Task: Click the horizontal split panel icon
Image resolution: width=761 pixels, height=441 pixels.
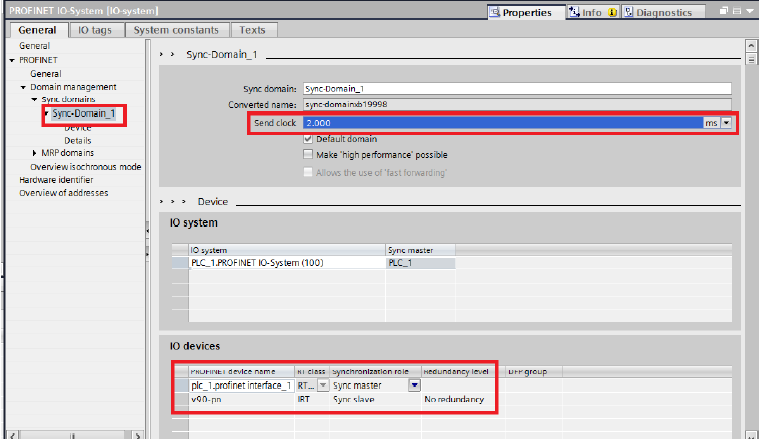Action: (737, 12)
